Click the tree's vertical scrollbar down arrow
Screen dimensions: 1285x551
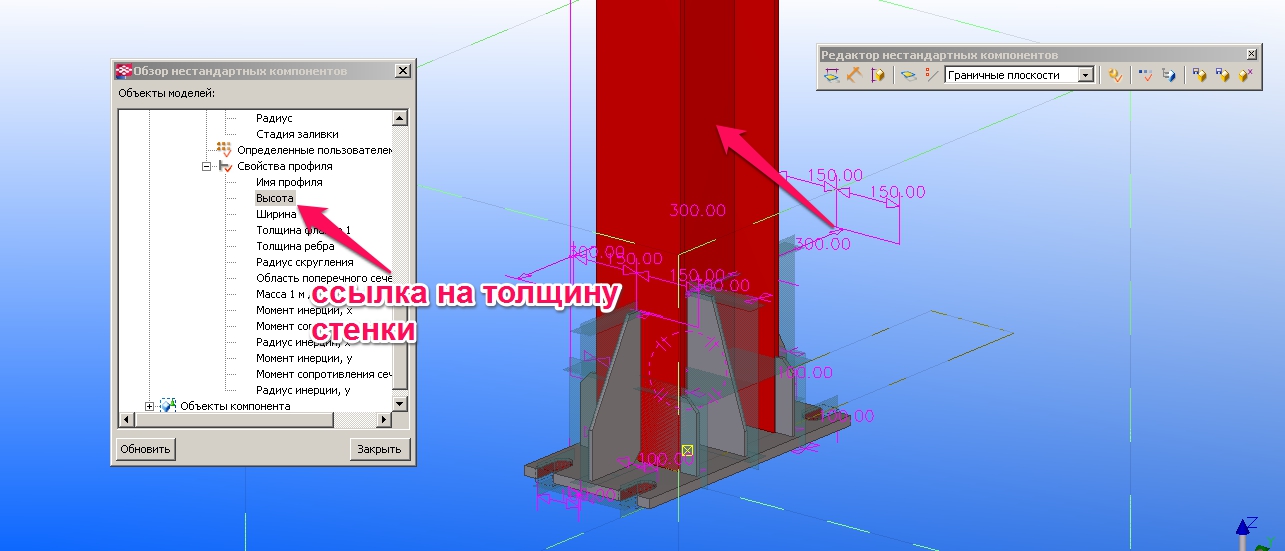(400, 403)
